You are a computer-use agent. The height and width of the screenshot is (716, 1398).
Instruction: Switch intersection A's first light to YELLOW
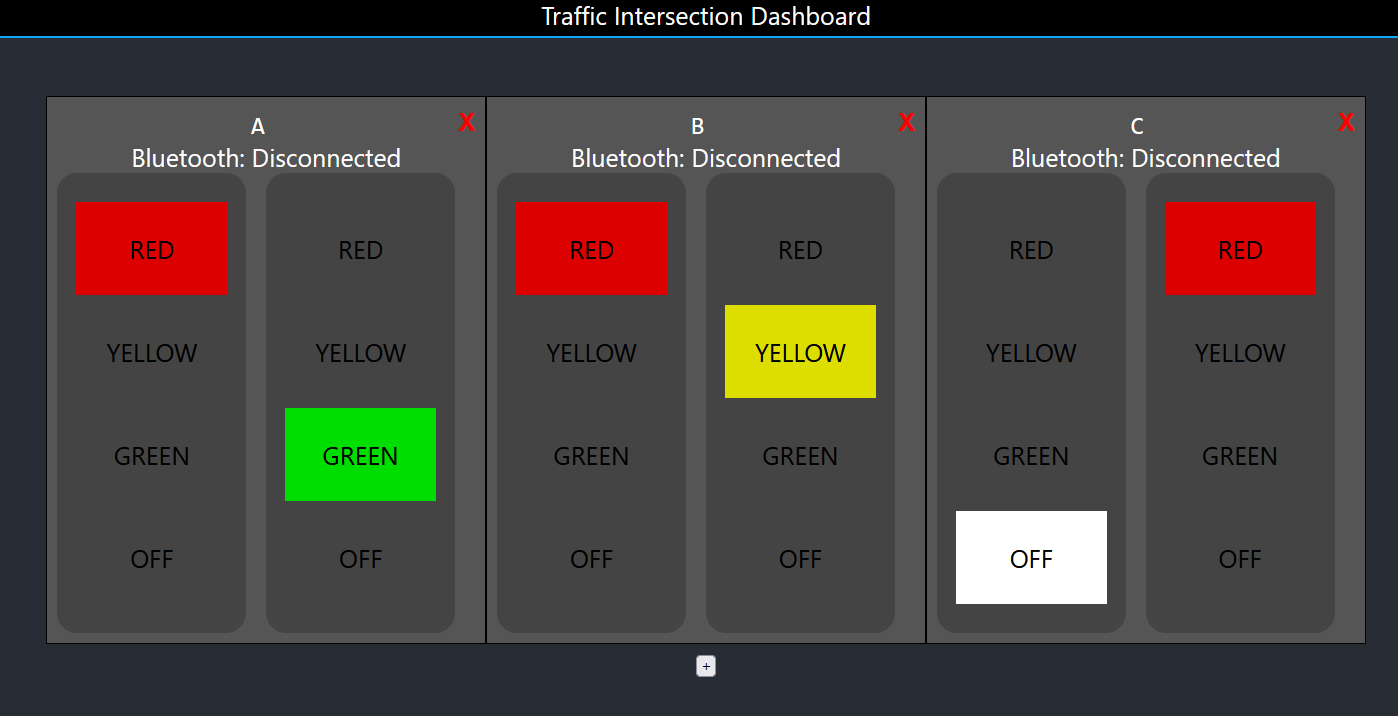(151, 352)
